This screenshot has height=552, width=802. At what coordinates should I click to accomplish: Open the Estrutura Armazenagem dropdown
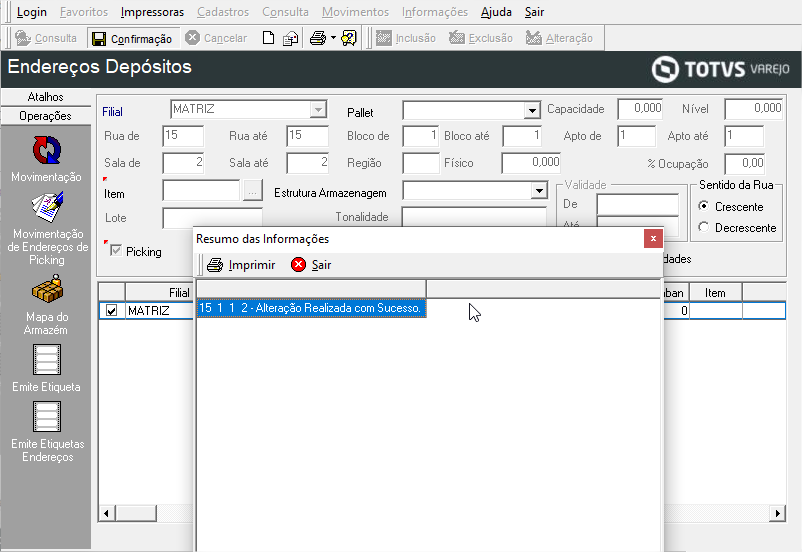coord(539,191)
